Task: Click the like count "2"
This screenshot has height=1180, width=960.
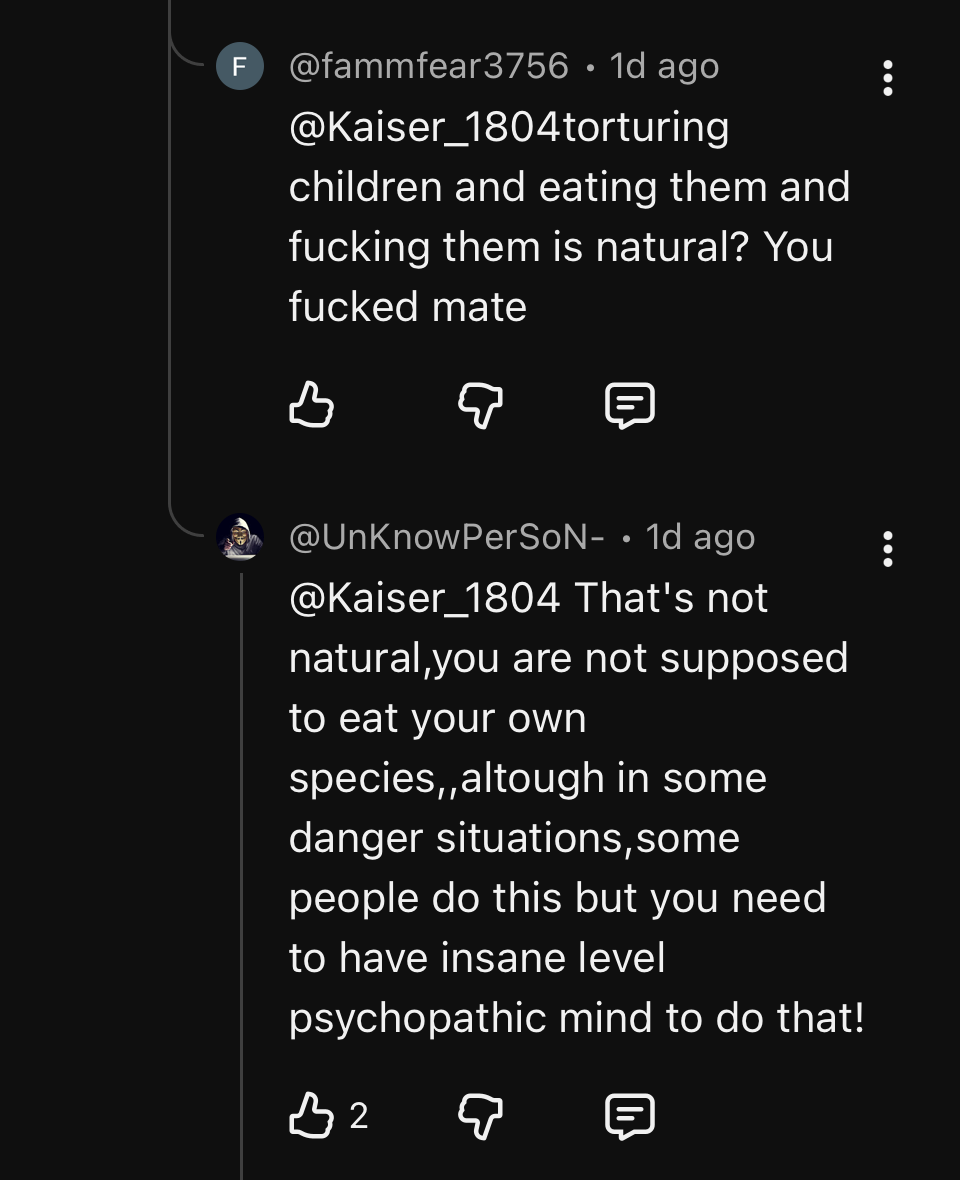Action: pos(359,1116)
